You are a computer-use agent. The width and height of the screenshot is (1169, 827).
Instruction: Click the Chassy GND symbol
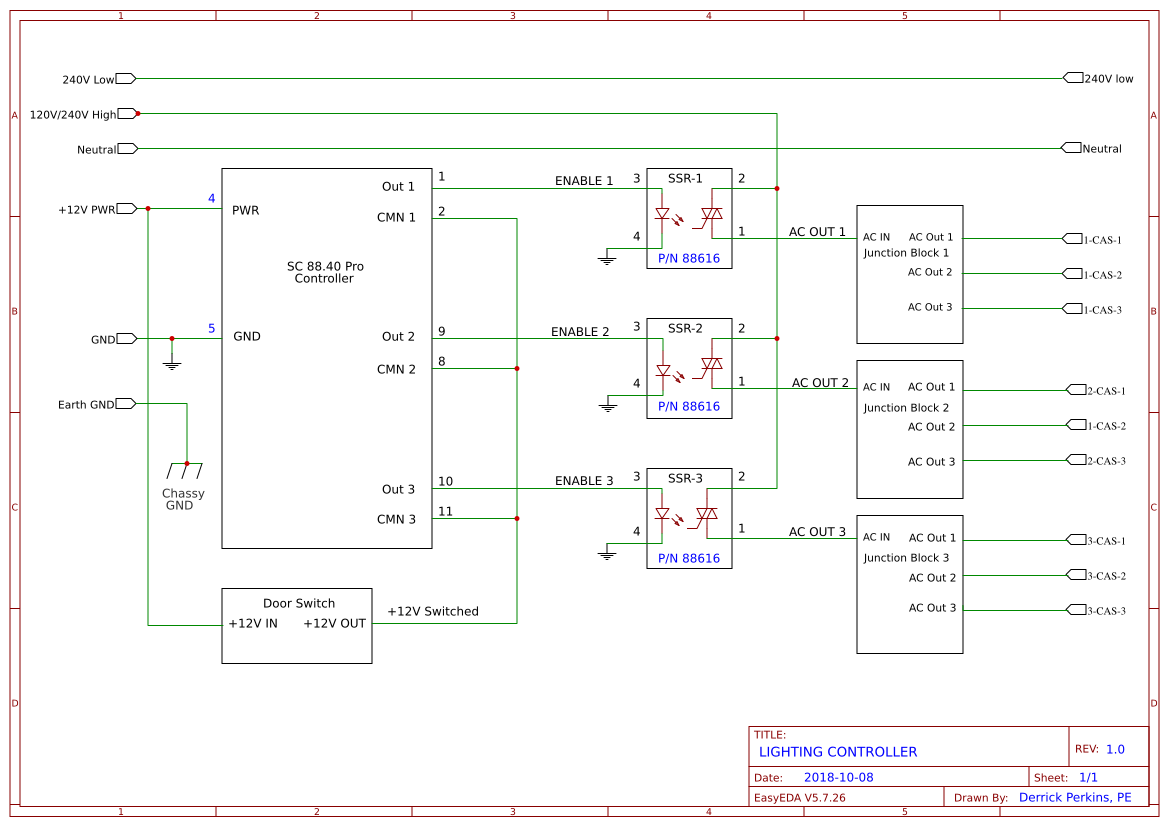click(184, 471)
